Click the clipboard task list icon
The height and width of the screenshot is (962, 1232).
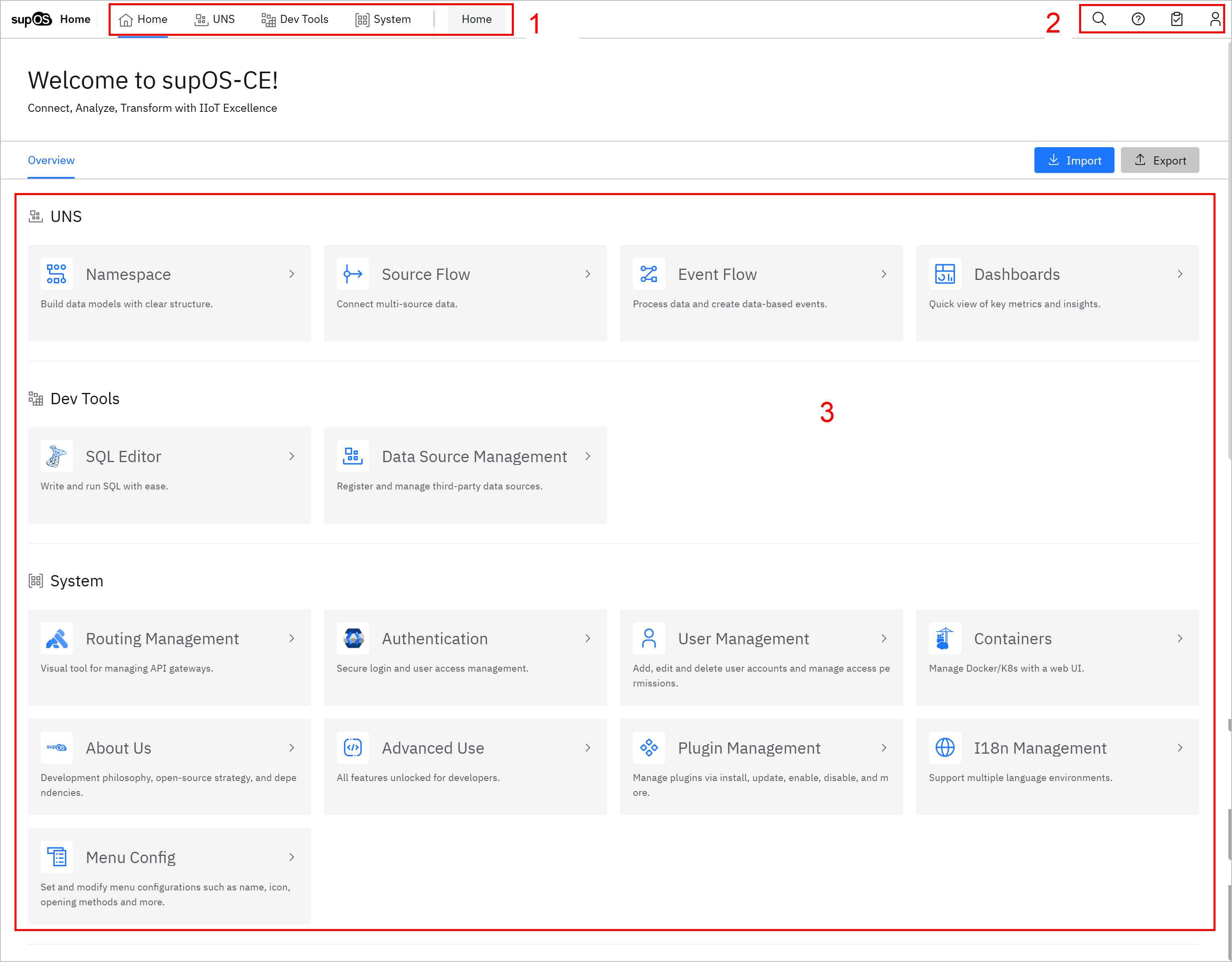pyautogui.click(x=1176, y=19)
